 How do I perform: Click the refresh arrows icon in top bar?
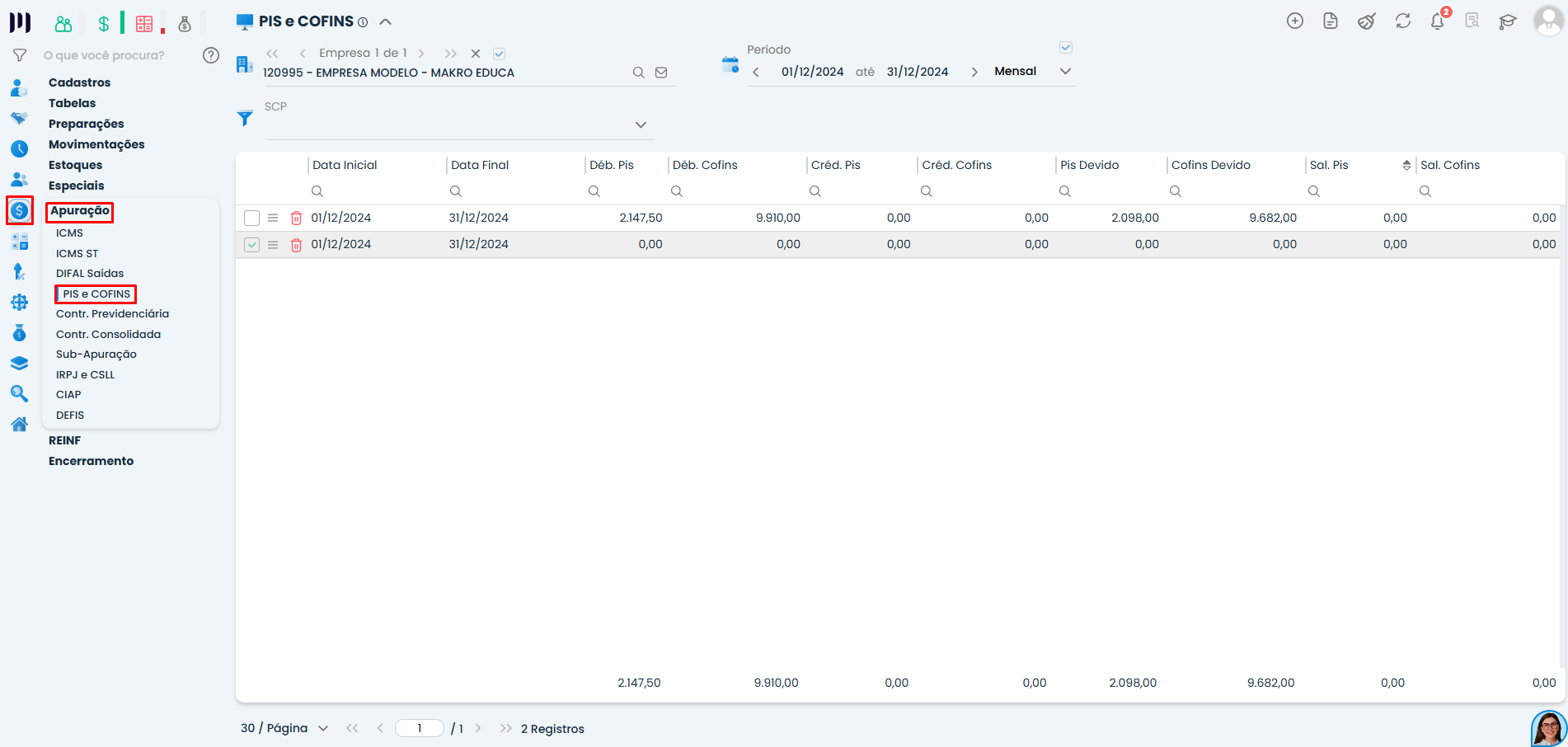click(1402, 21)
